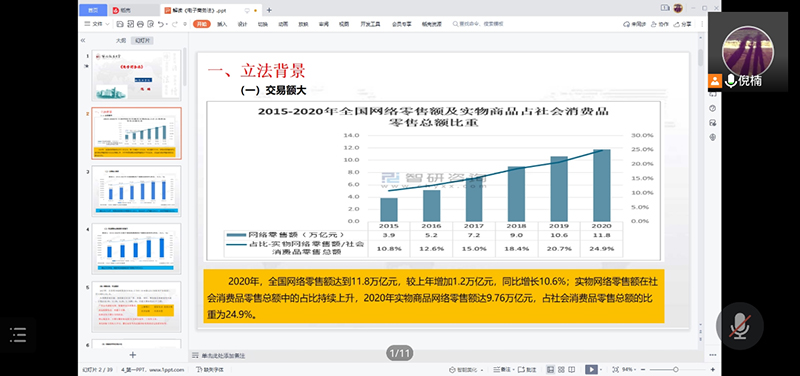
Task: Switch to reading view icon in status bar
Action: point(571,369)
